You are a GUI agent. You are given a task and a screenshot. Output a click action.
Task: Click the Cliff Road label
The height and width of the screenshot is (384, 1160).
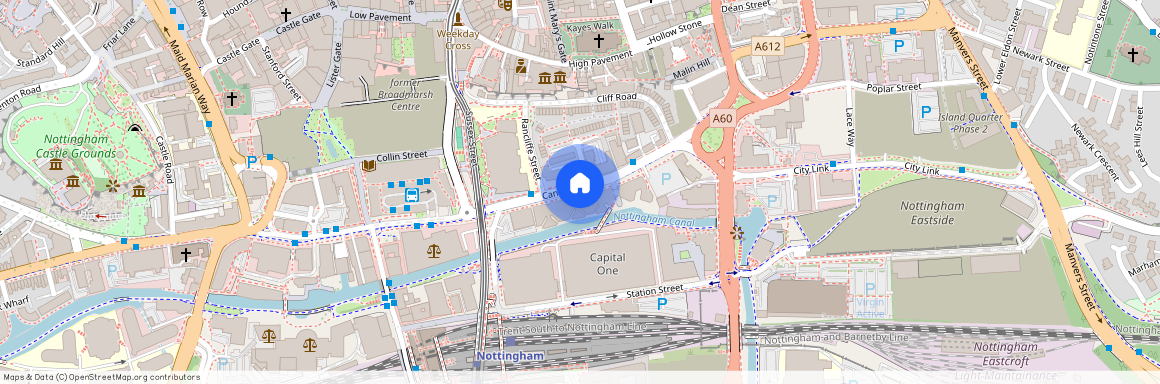616,98
